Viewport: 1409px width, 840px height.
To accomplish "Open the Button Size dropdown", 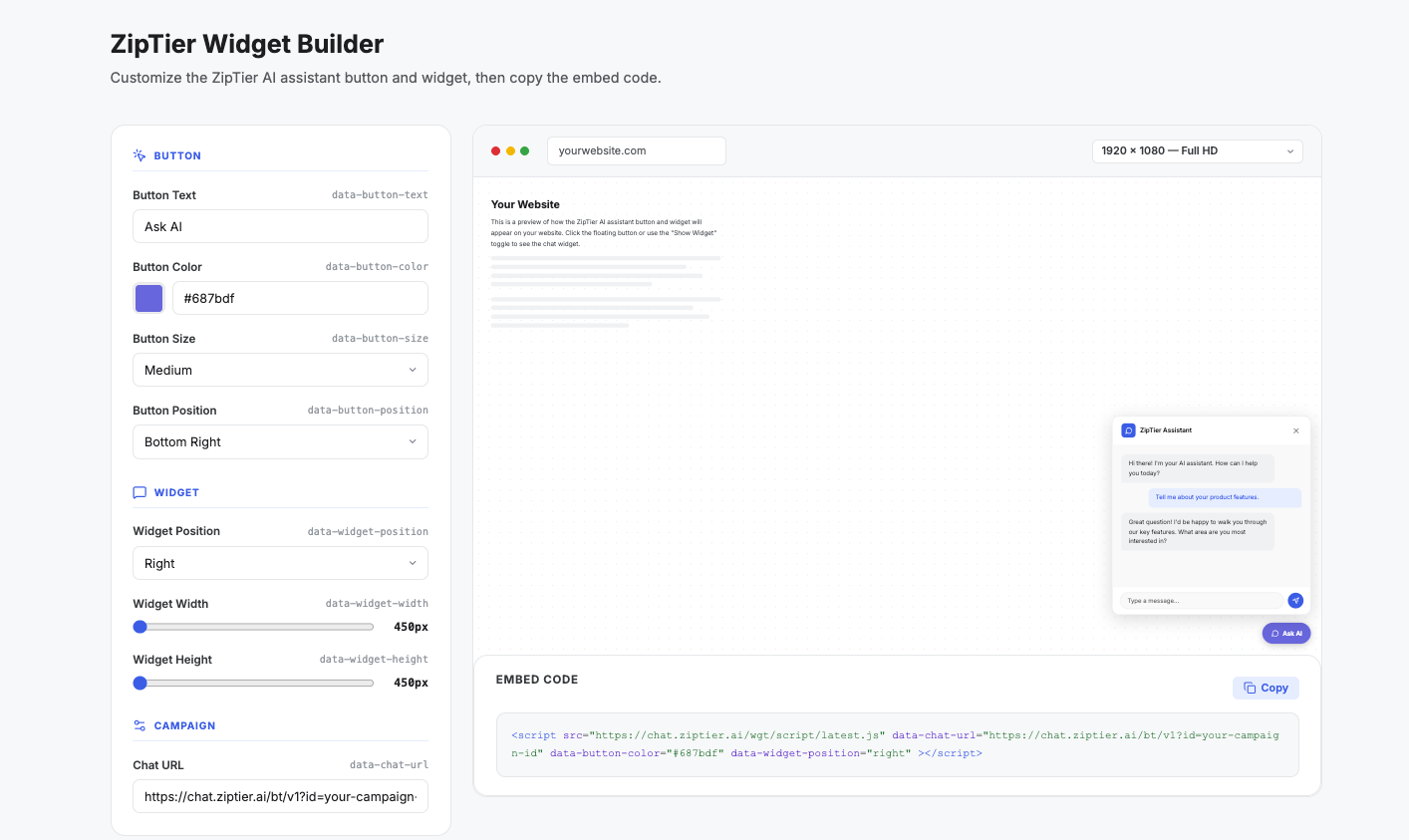I will pos(280,370).
